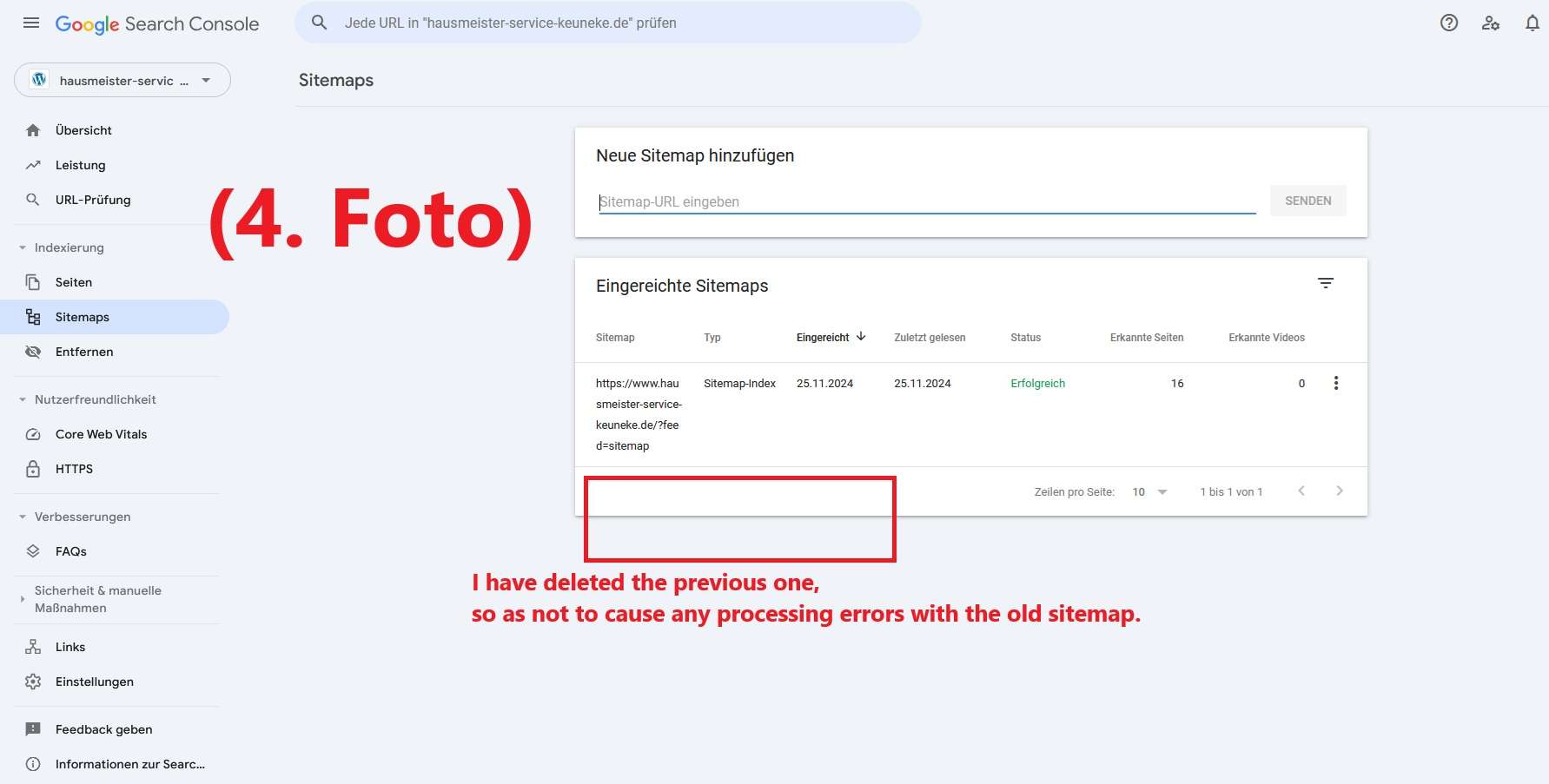Open Entfernen in the sidebar
Viewport: 1549px width, 784px height.
click(x=115, y=352)
